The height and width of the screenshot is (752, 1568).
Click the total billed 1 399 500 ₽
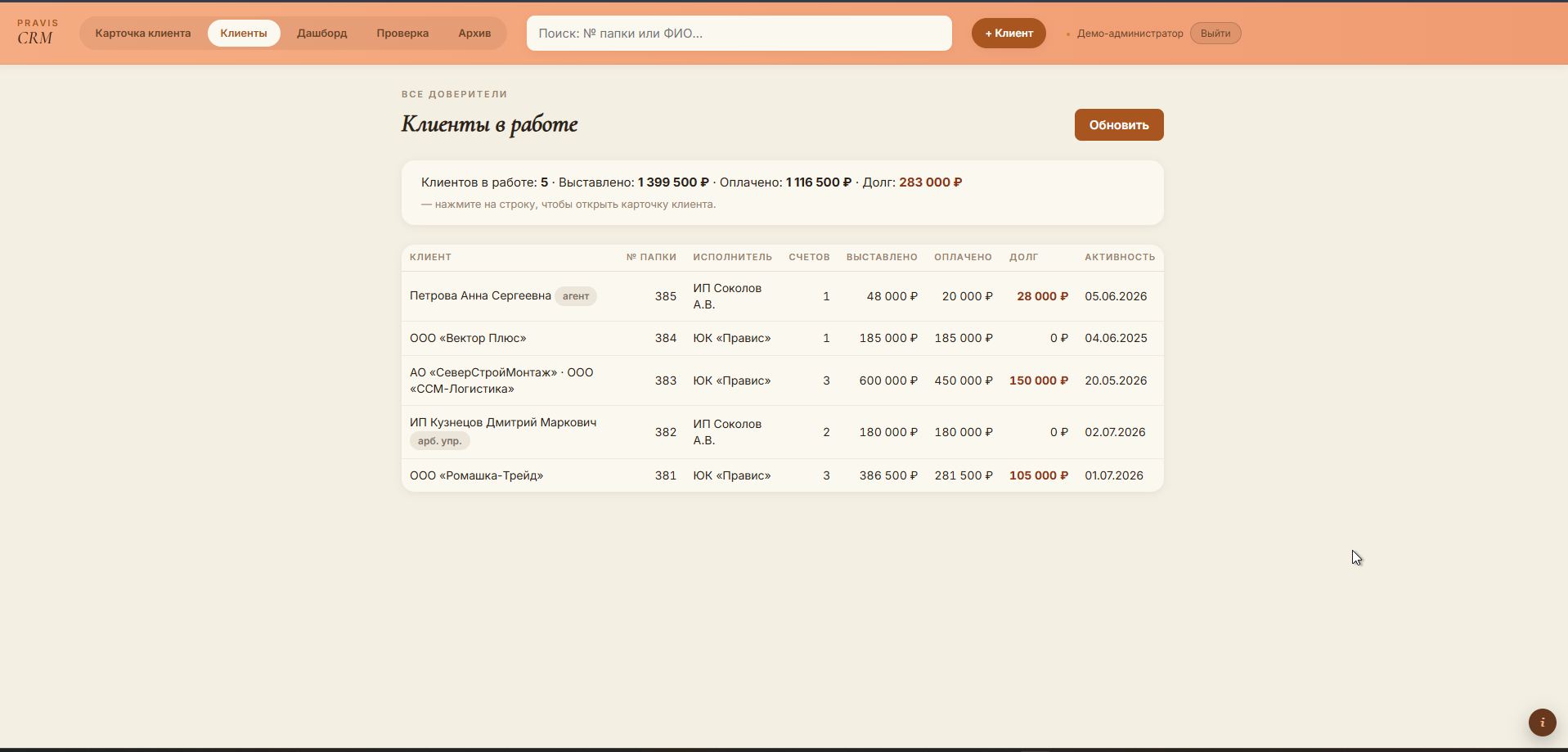click(x=673, y=182)
